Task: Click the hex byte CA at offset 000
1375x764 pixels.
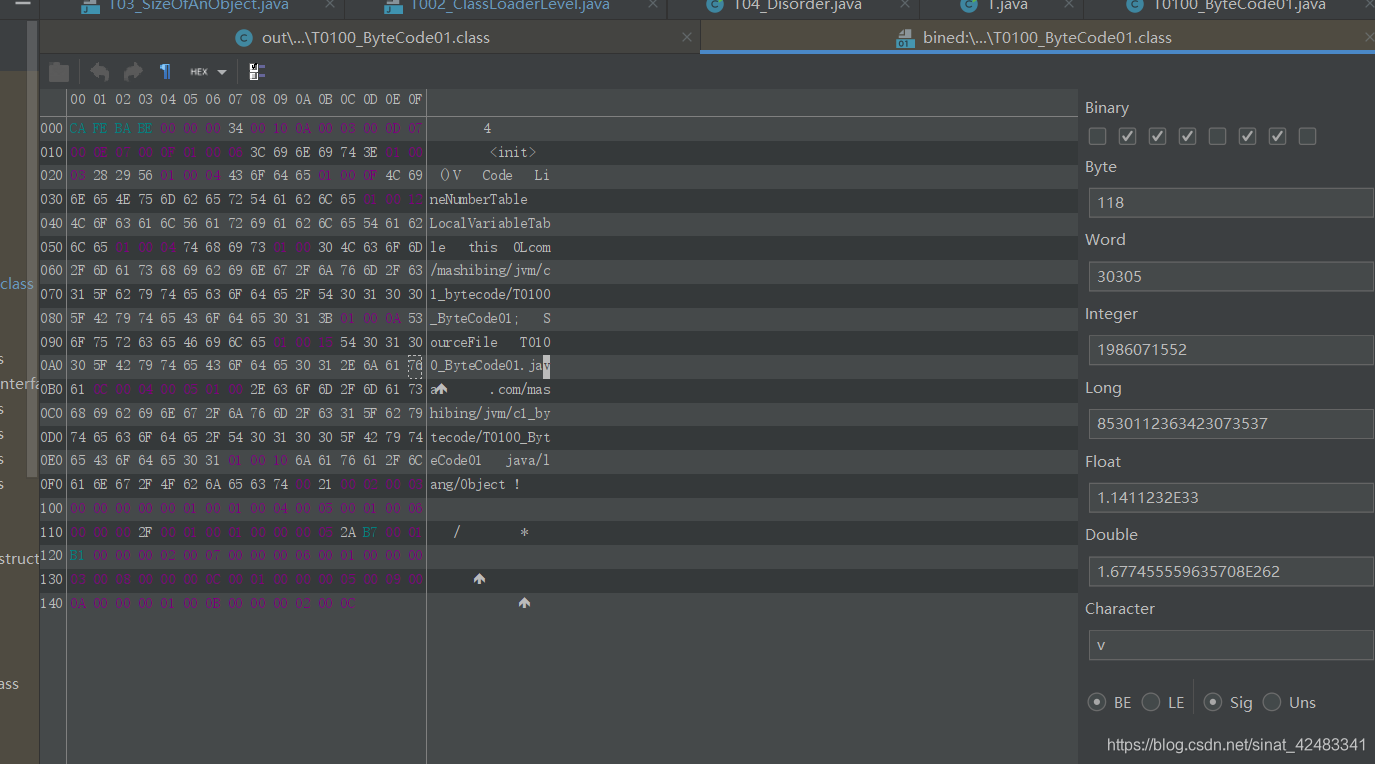Action: (x=78, y=128)
